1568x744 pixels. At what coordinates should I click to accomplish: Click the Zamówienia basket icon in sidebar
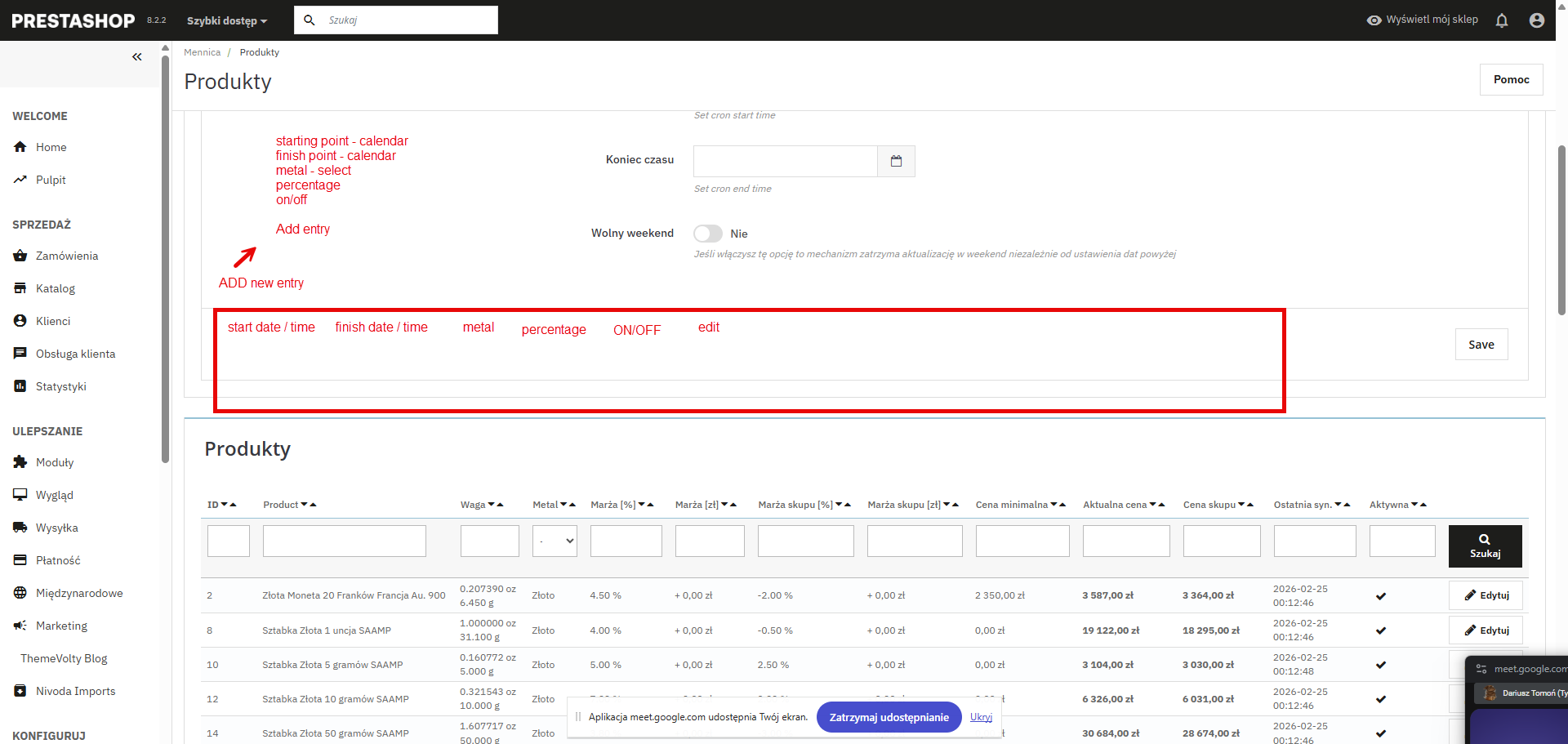pyautogui.click(x=20, y=256)
